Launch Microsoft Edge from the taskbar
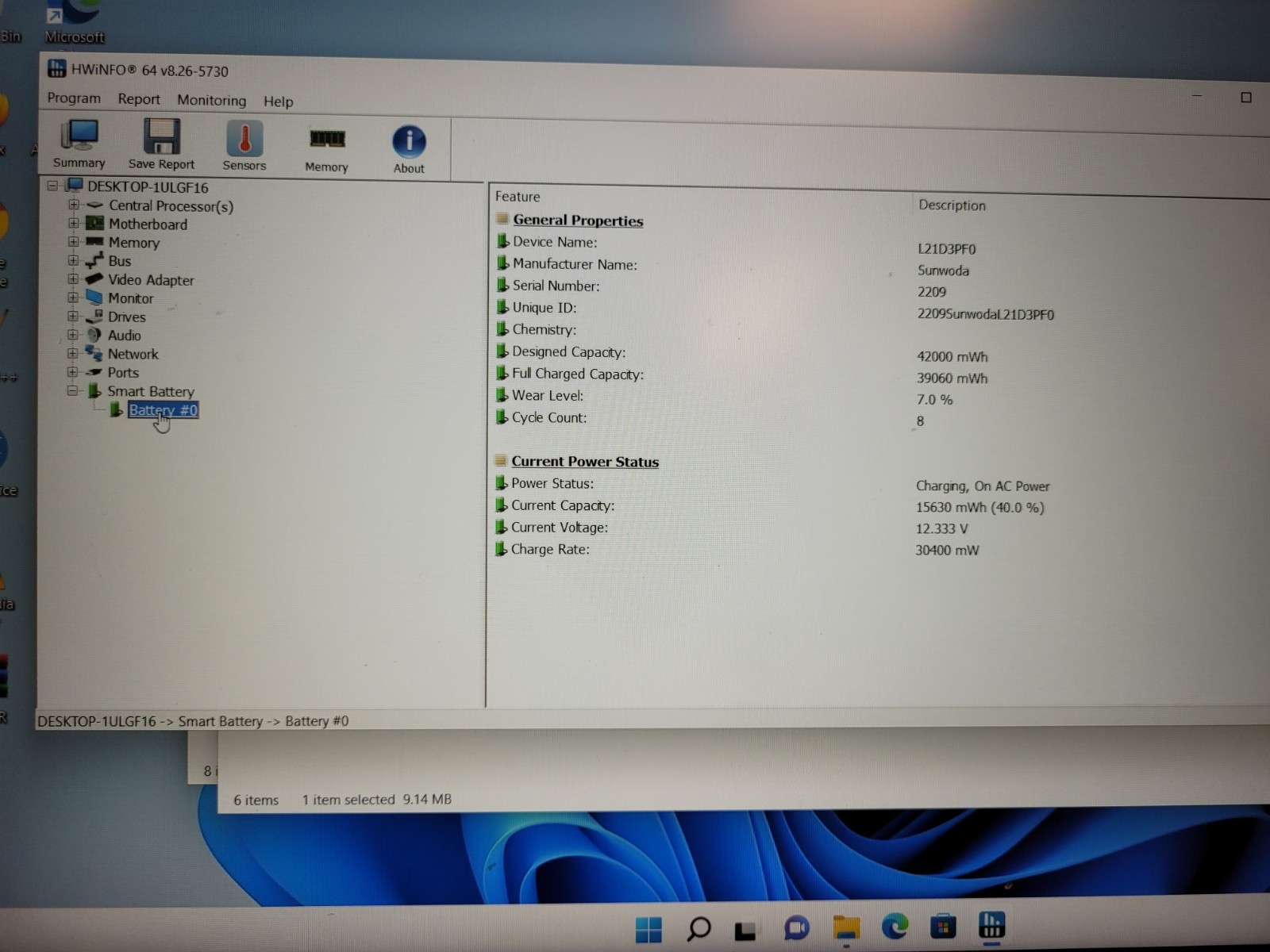 pyautogui.click(x=895, y=926)
